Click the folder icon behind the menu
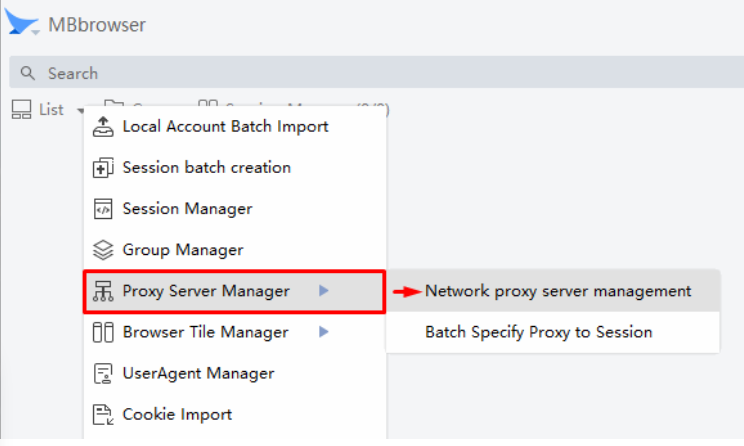The height and width of the screenshot is (446, 744). tap(113, 104)
